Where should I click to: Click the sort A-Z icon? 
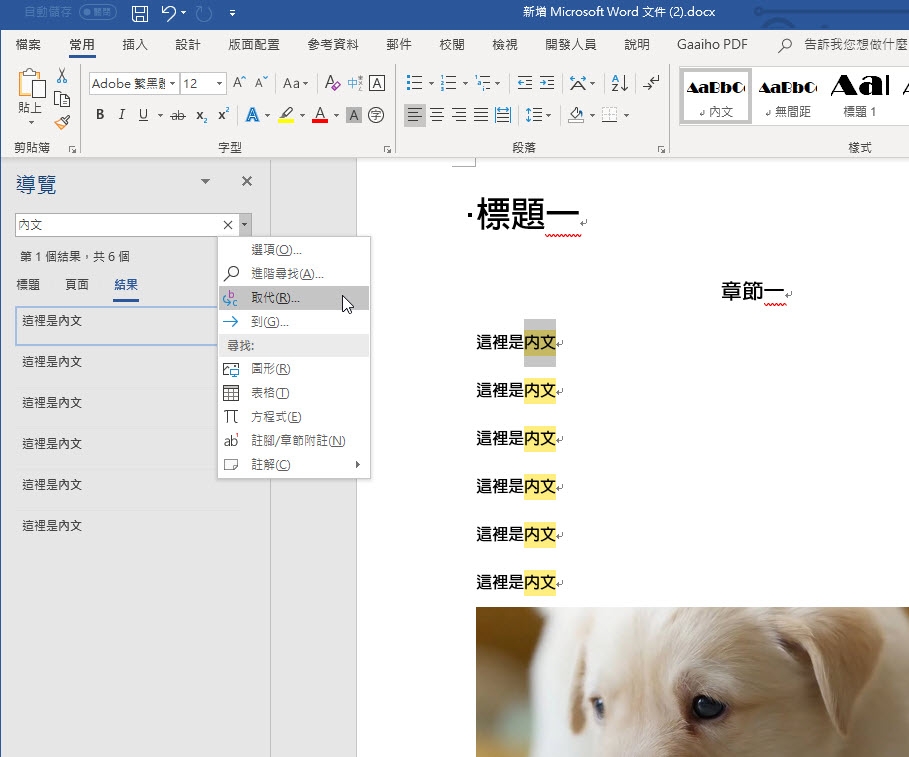point(619,84)
